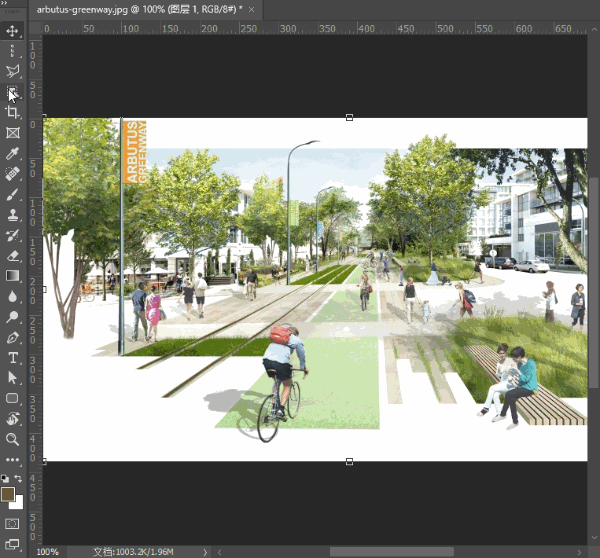Expand the document status info arrow
The width and height of the screenshot is (600, 558).
pyautogui.click(x=205, y=552)
